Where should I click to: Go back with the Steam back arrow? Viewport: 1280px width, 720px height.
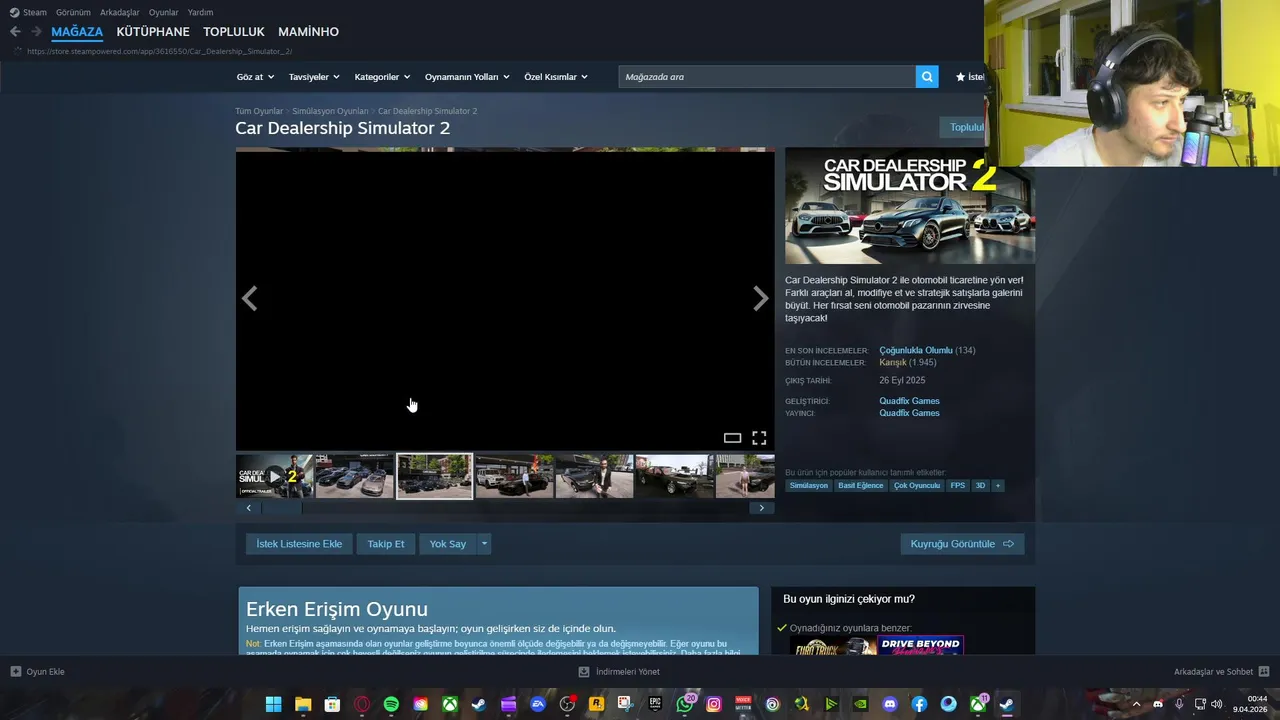tap(15, 32)
